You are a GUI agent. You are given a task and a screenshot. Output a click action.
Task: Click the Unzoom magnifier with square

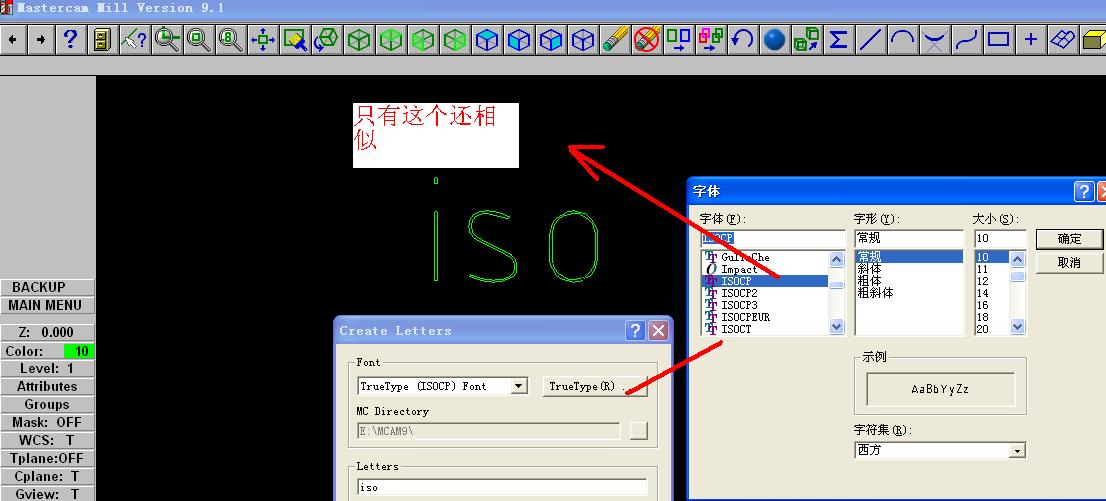click(x=199, y=40)
